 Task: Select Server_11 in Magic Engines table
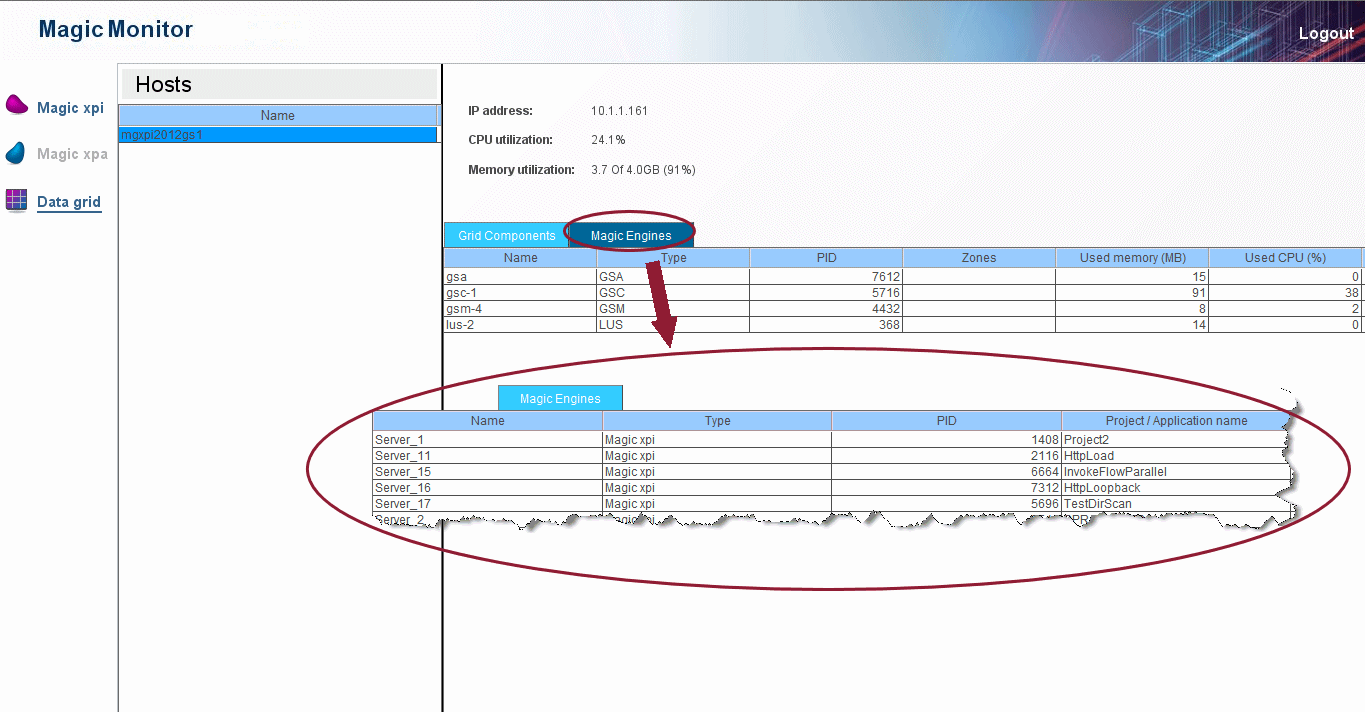[x=487, y=455]
